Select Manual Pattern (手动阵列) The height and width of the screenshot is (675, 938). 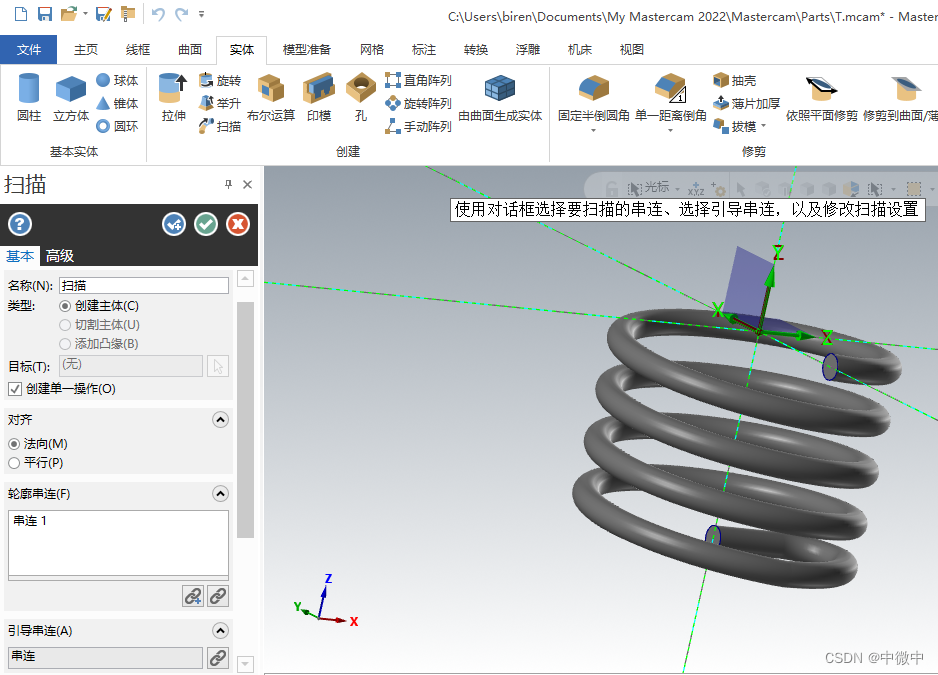(x=418, y=126)
